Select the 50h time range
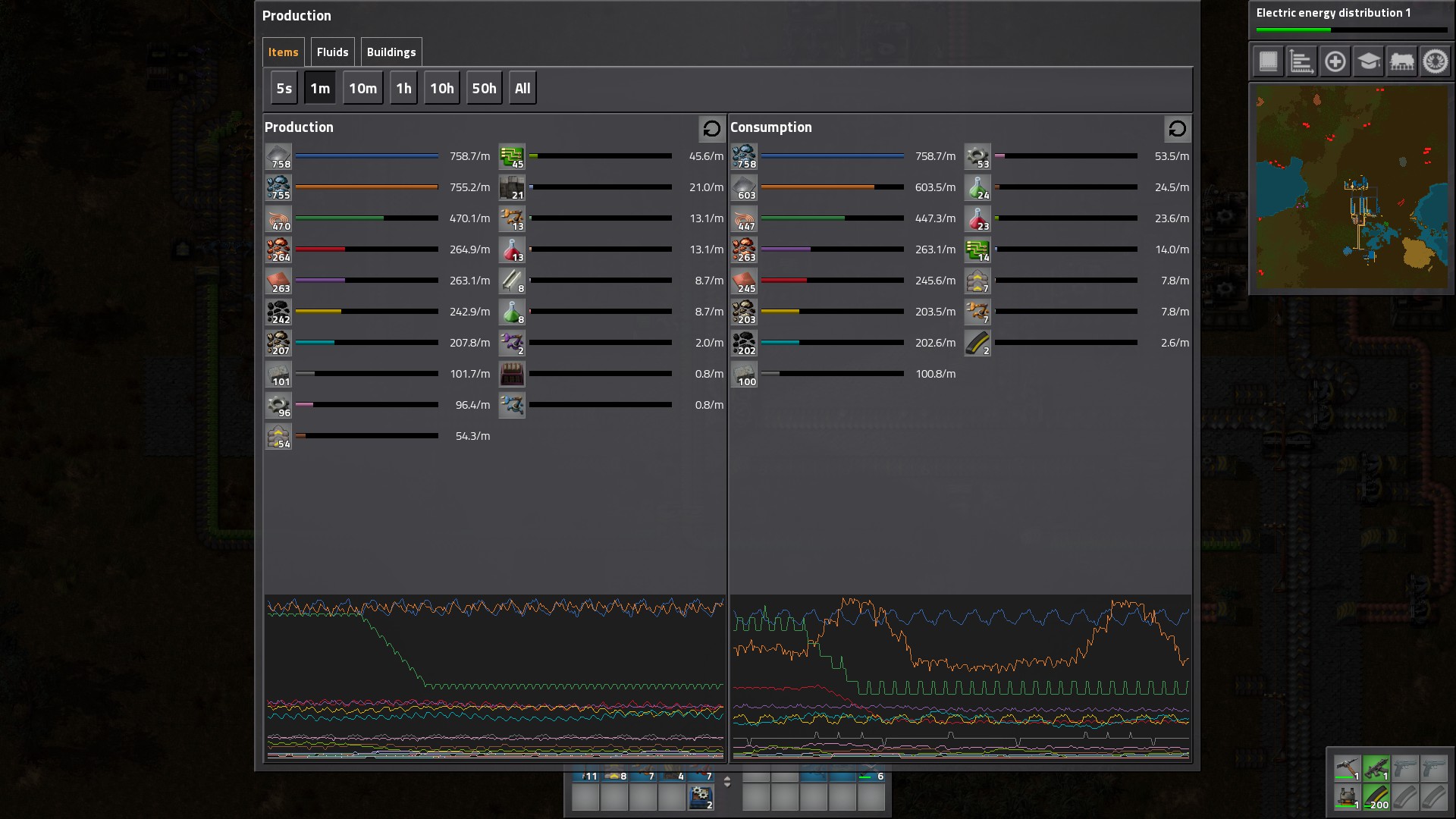The height and width of the screenshot is (819, 1456). click(484, 89)
